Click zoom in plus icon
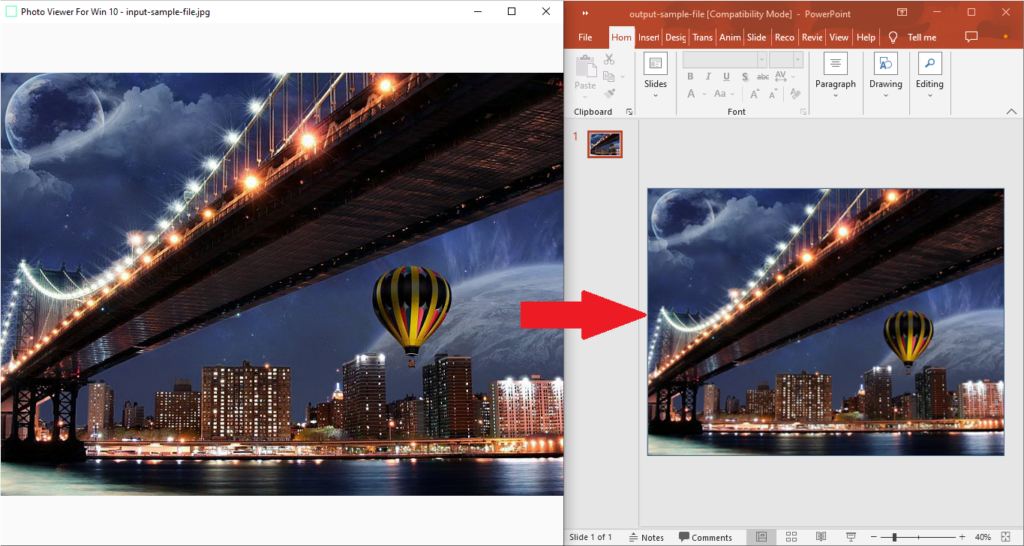 click(x=962, y=537)
